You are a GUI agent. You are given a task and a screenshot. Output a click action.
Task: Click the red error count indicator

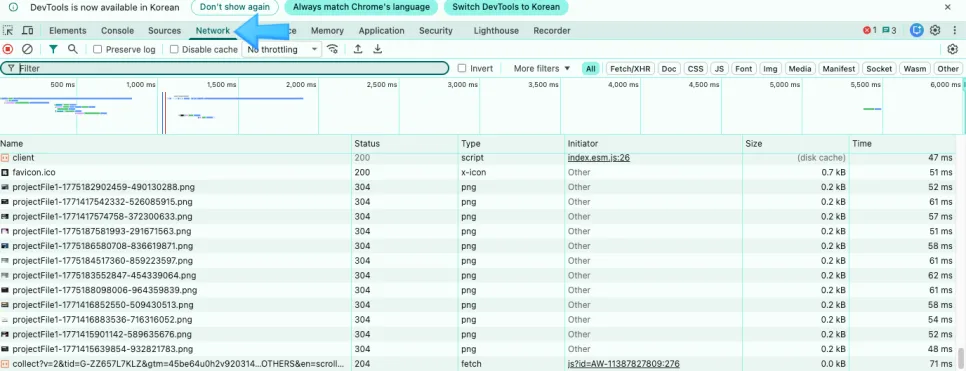[870, 30]
